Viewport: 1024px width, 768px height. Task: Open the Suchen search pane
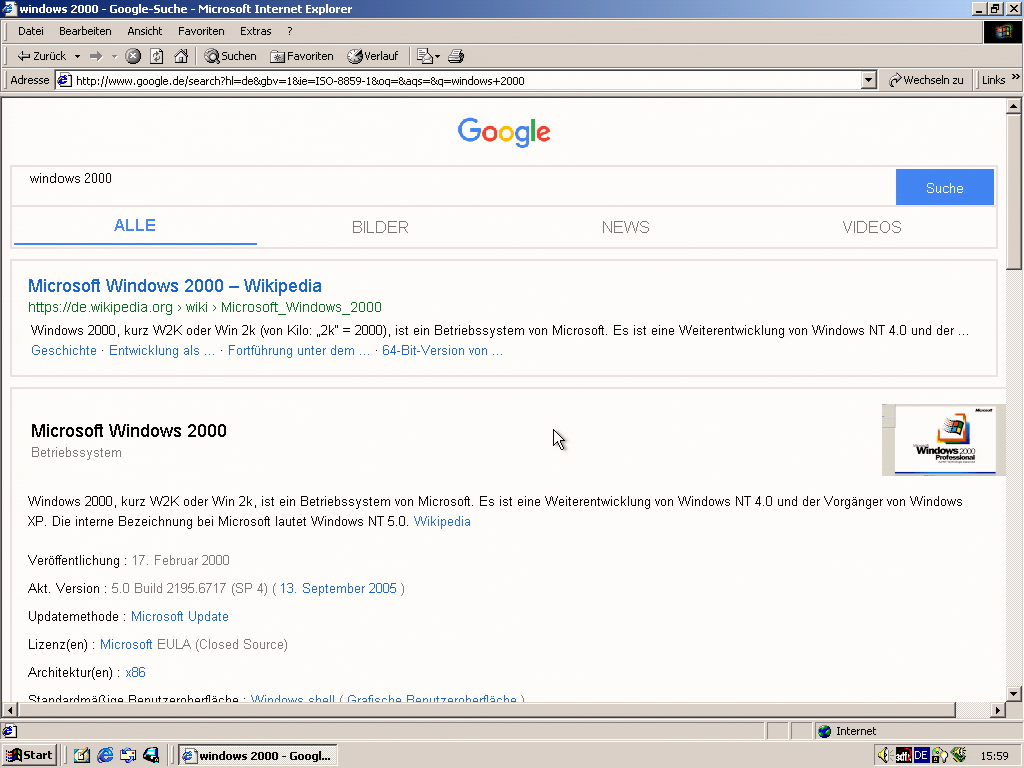(231, 56)
